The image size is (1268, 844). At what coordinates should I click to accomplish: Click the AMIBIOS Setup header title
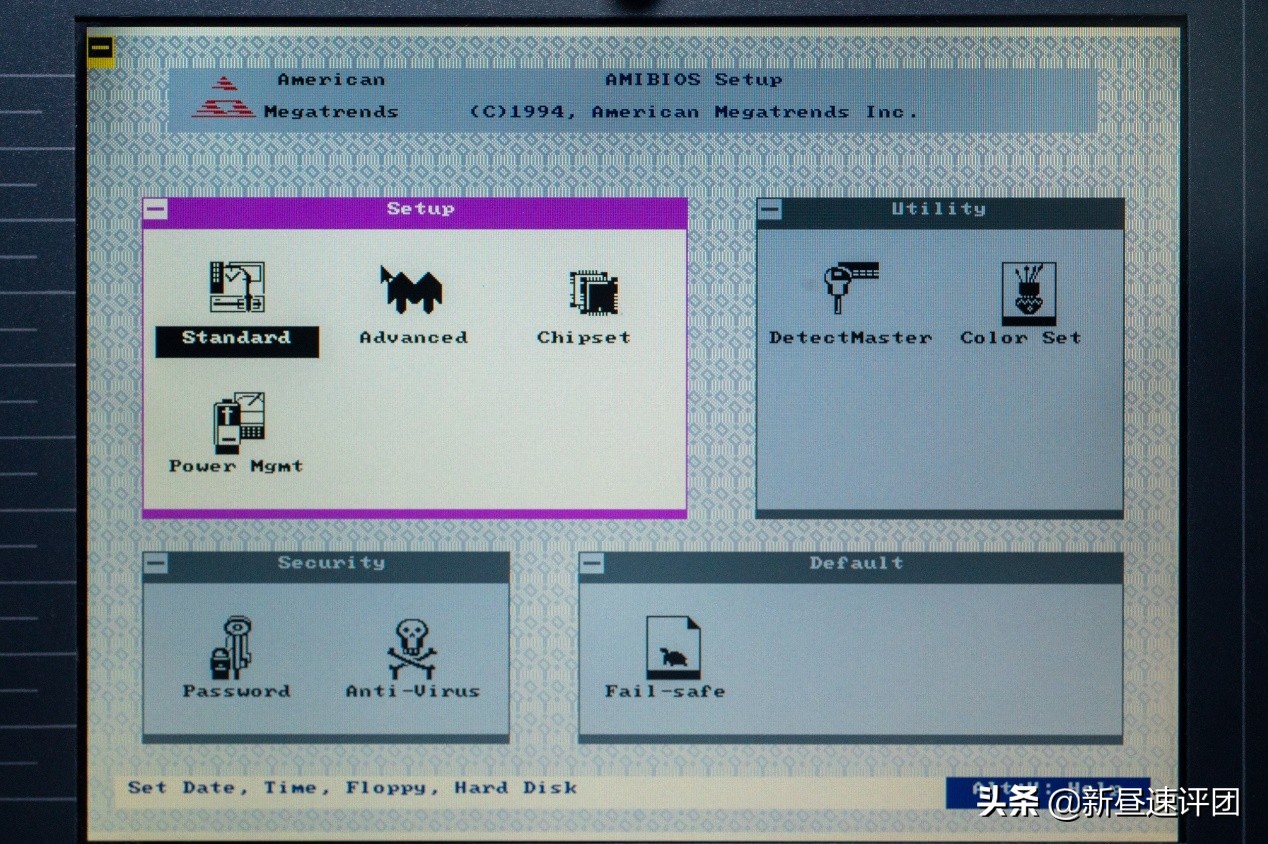click(694, 80)
